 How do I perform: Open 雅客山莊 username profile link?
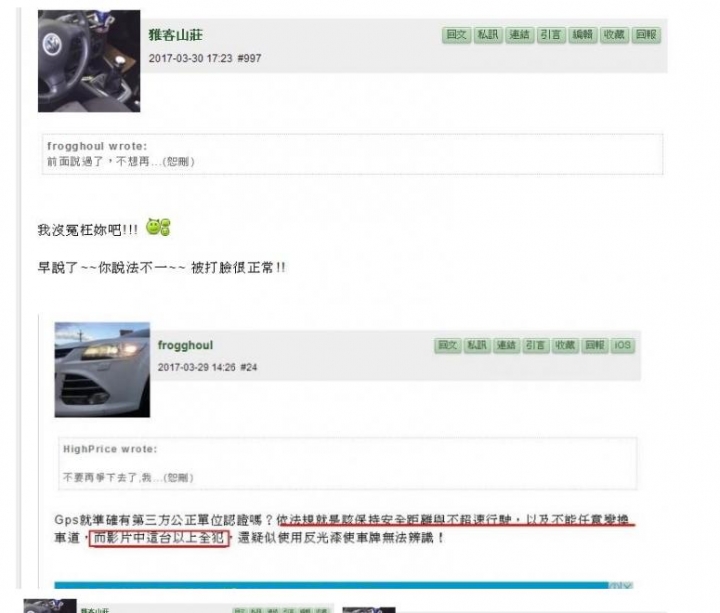(x=175, y=35)
